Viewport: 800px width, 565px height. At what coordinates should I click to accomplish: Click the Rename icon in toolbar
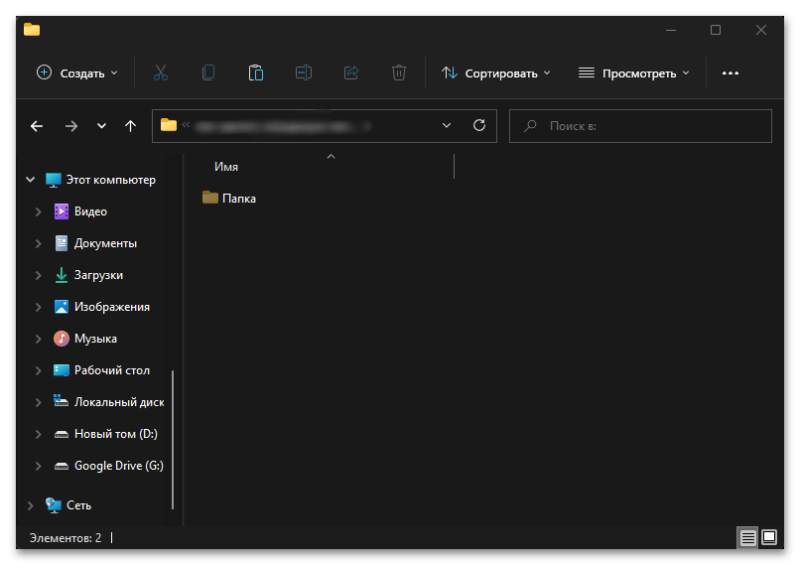click(x=303, y=73)
